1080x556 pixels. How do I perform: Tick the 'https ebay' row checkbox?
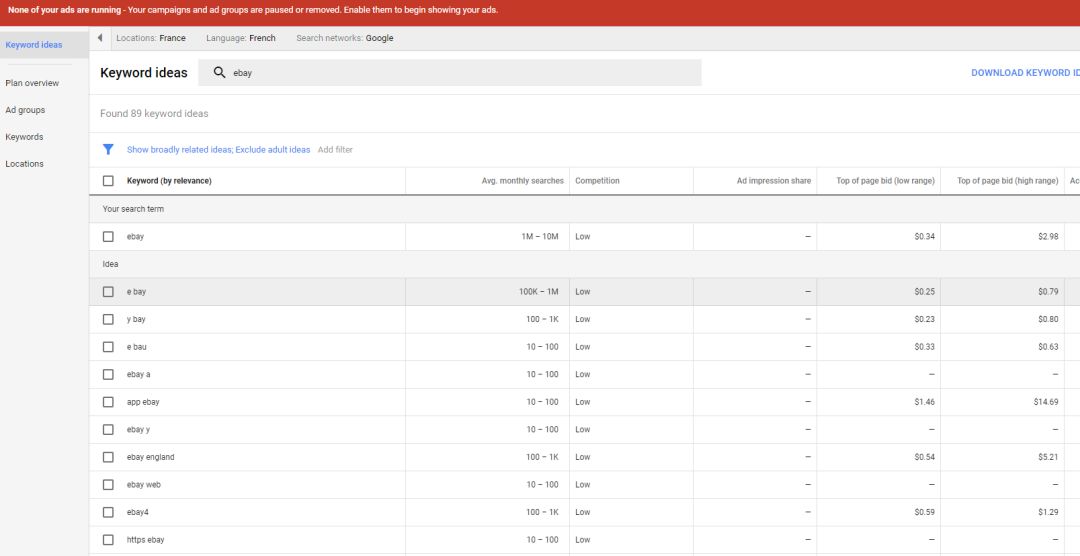click(x=108, y=540)
